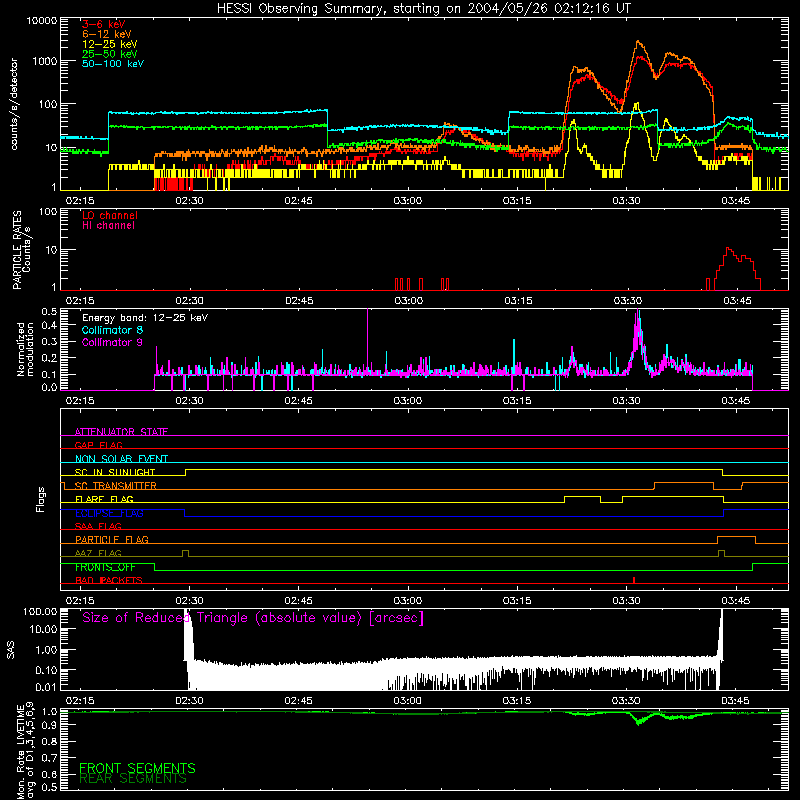Click the 'BAD PACKETS' flag label
800x800 pixels.
tap(109, 580)
